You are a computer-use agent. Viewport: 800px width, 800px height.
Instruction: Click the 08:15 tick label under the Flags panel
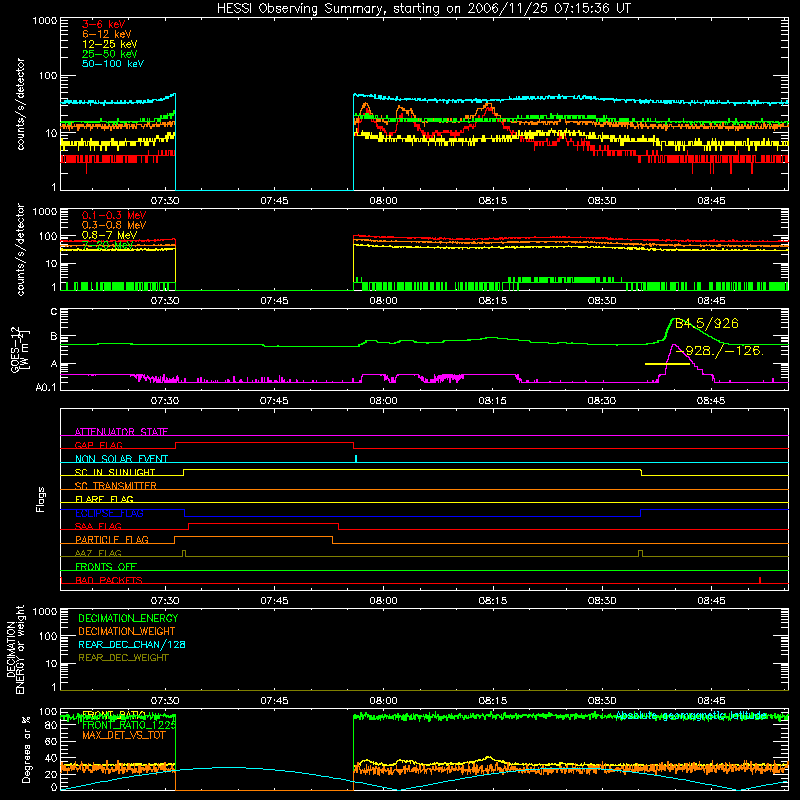[493, 601]
